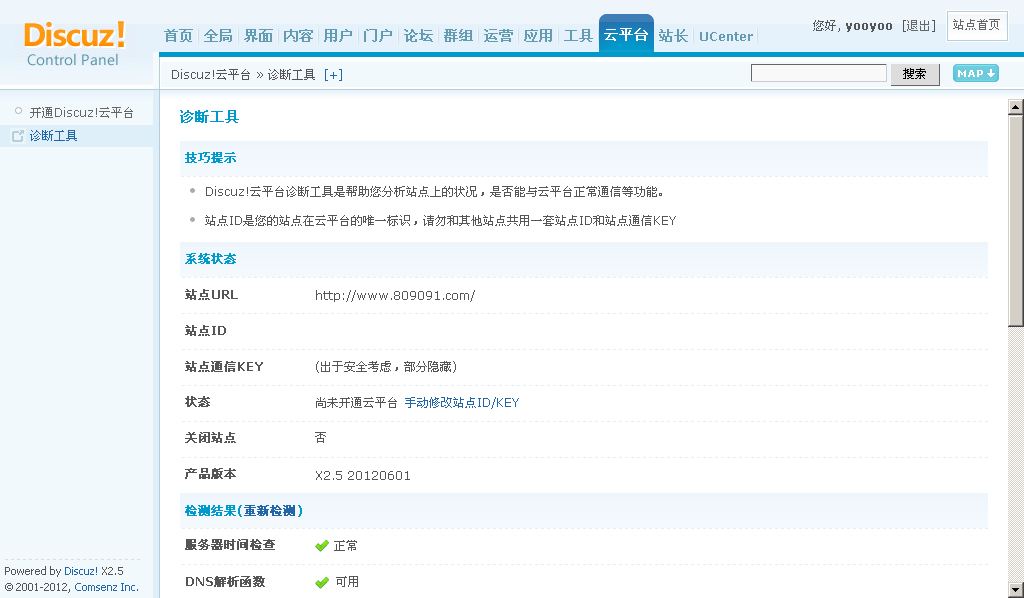Click the 站点ID row label
This screenshot has width=1024, height=598.
coord(206,331)
